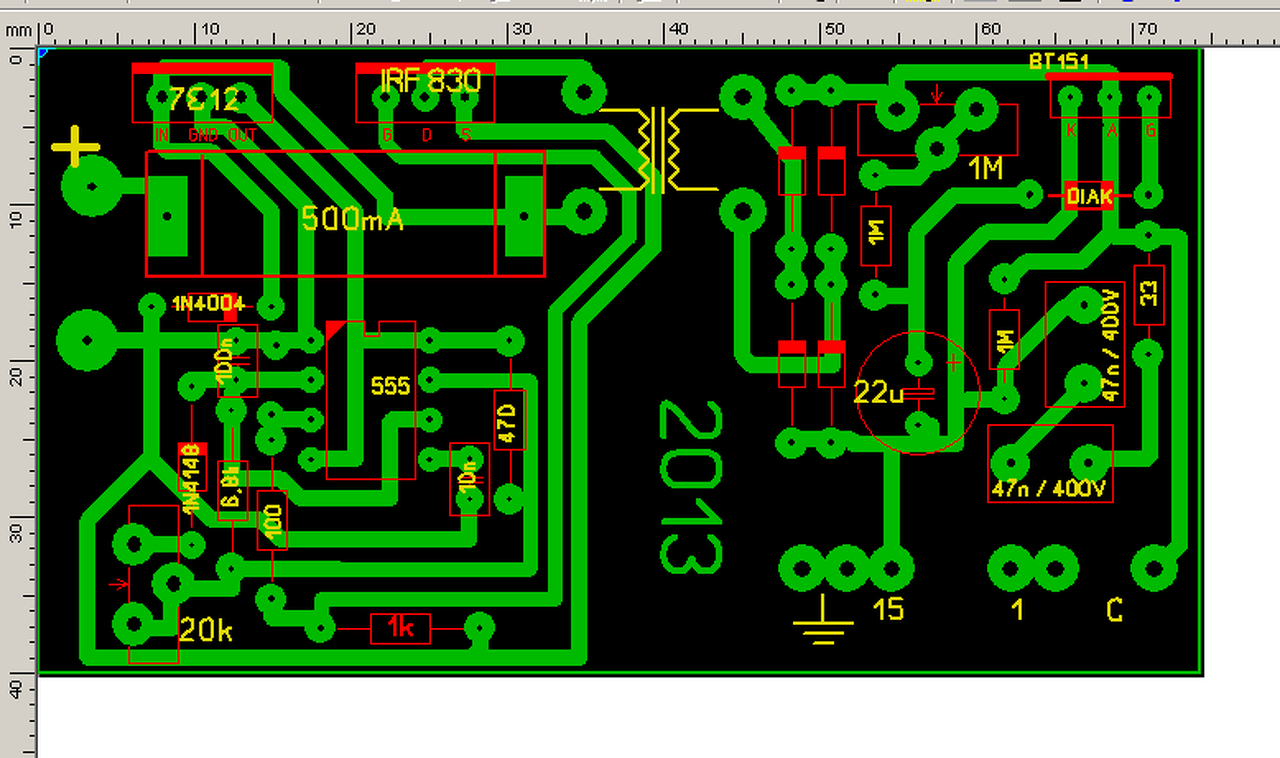Select the red DIAK component

pos(1088,196)
